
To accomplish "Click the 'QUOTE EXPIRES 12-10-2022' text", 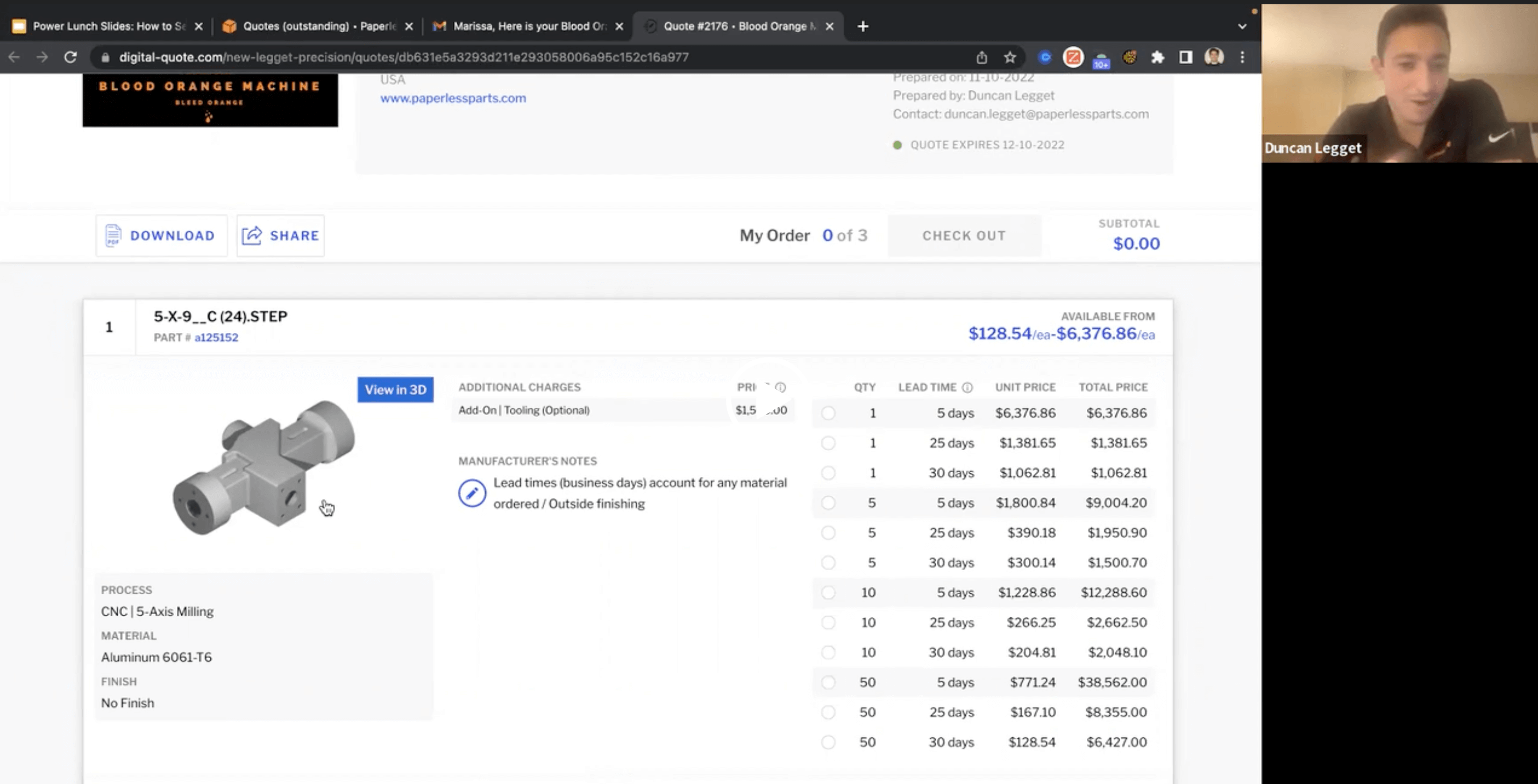I will coord(987,145).
